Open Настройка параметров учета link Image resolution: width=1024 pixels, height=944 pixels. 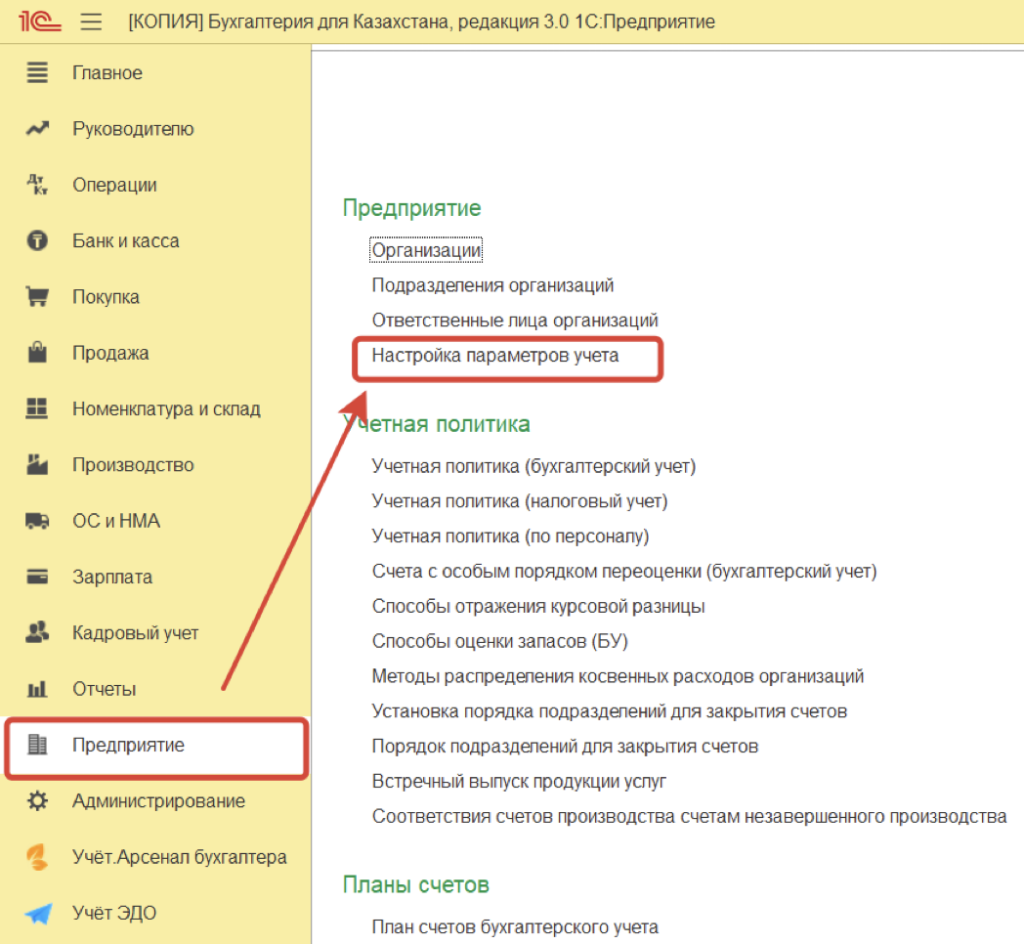click(x=495, y=355)
